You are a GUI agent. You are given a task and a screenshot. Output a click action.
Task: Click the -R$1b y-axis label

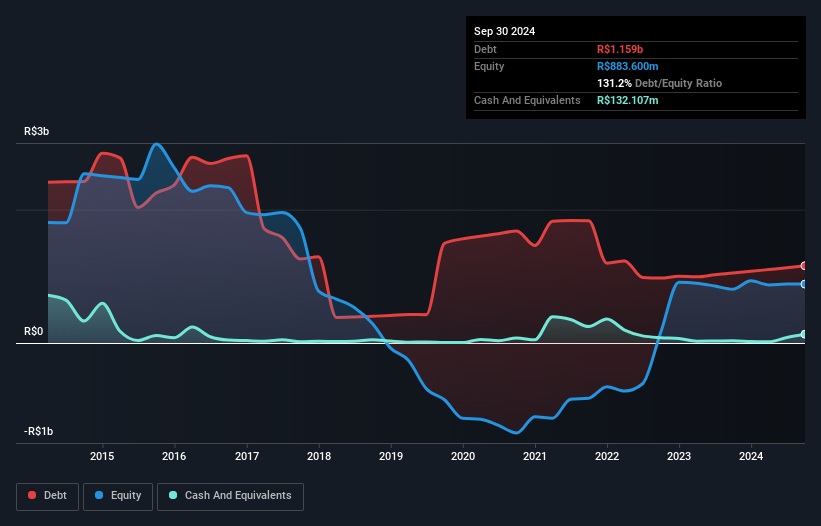[x=38, y=431]
